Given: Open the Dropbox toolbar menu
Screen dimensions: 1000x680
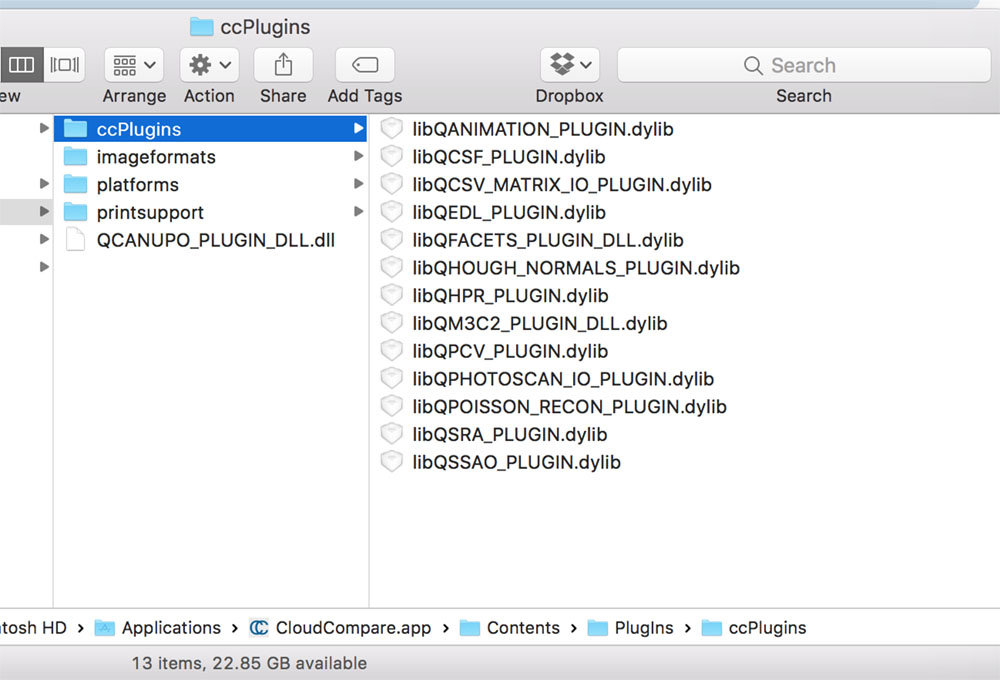Looking at the screenshot, I should (569, 66).
